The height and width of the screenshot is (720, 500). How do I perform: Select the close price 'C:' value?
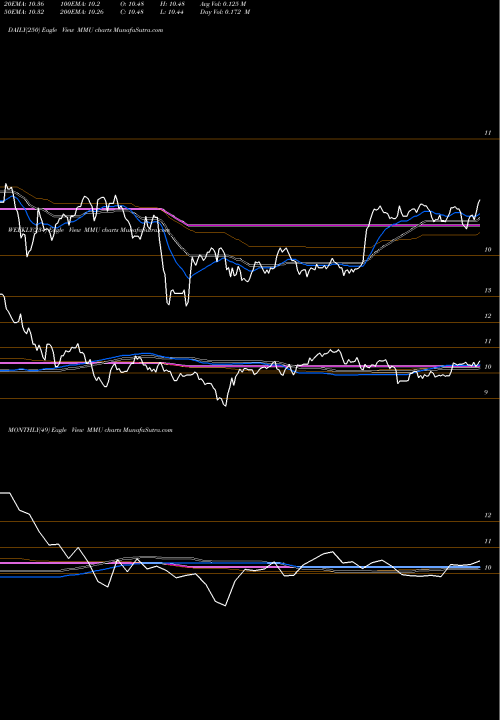point(132,12)
